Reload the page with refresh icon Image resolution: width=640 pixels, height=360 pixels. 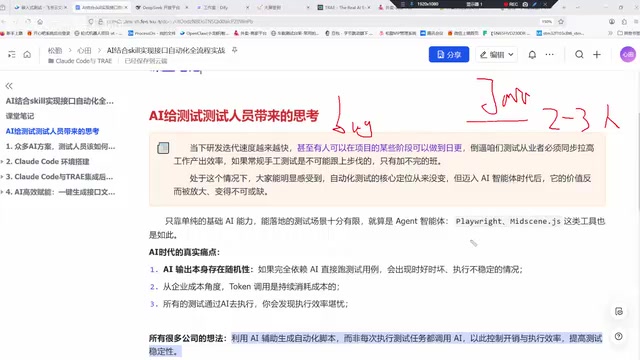[28, 22]
